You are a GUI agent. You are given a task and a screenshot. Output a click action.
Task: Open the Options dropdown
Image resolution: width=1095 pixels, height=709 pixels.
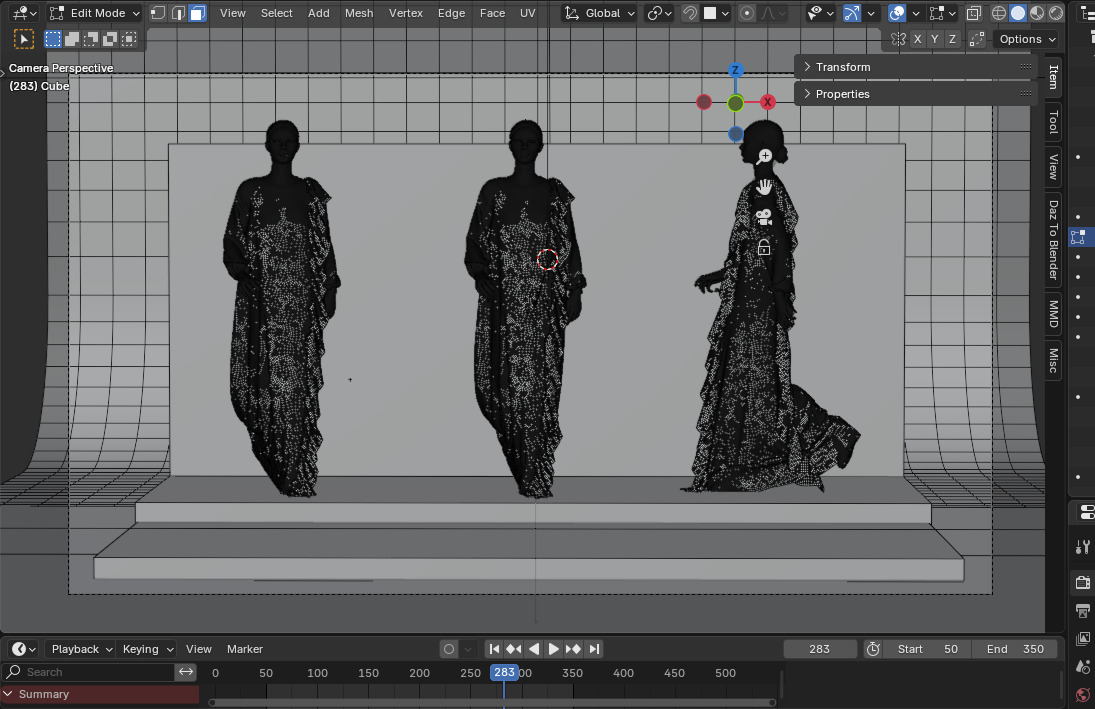(x=1026, y=39)
